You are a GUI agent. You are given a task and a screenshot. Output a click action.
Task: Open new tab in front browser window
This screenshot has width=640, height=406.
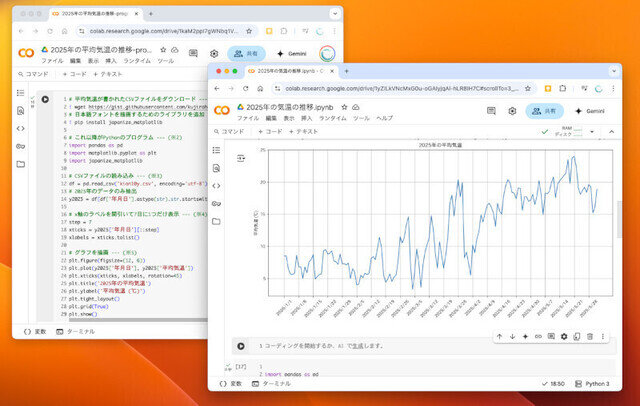click(x=347, y=71)
